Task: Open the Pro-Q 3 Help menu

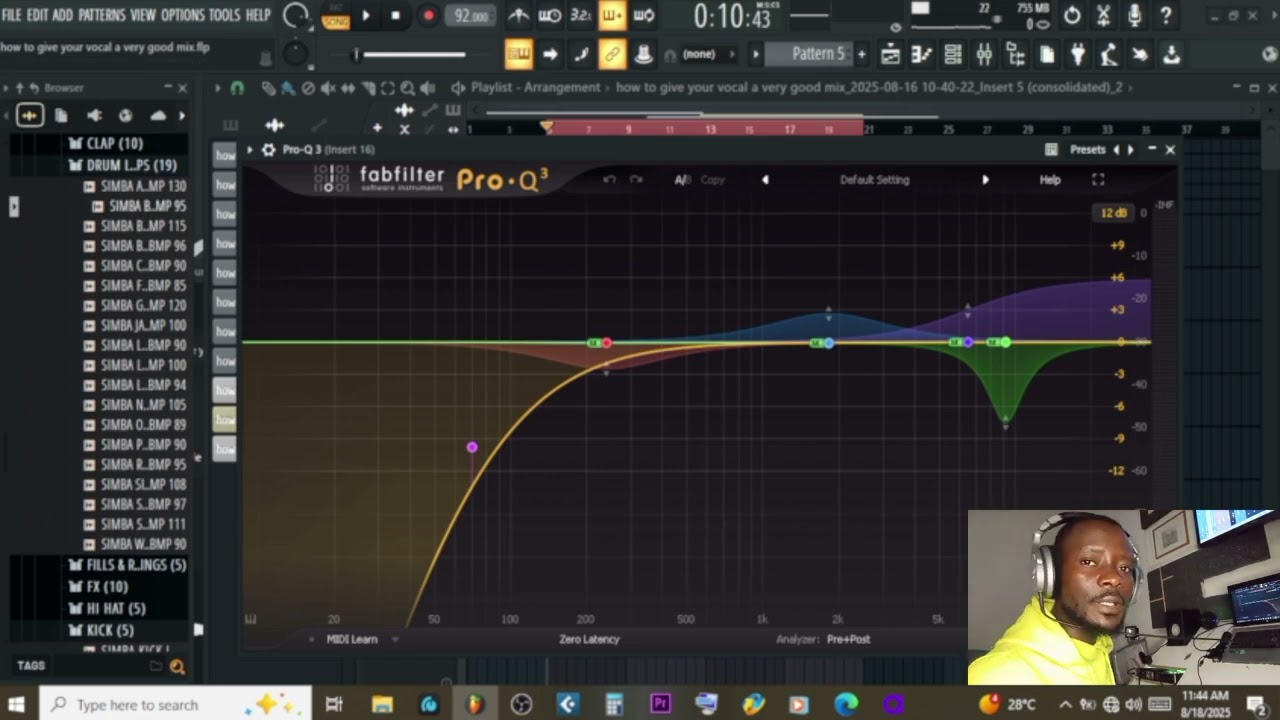Action: click(x=1050, y=180)
